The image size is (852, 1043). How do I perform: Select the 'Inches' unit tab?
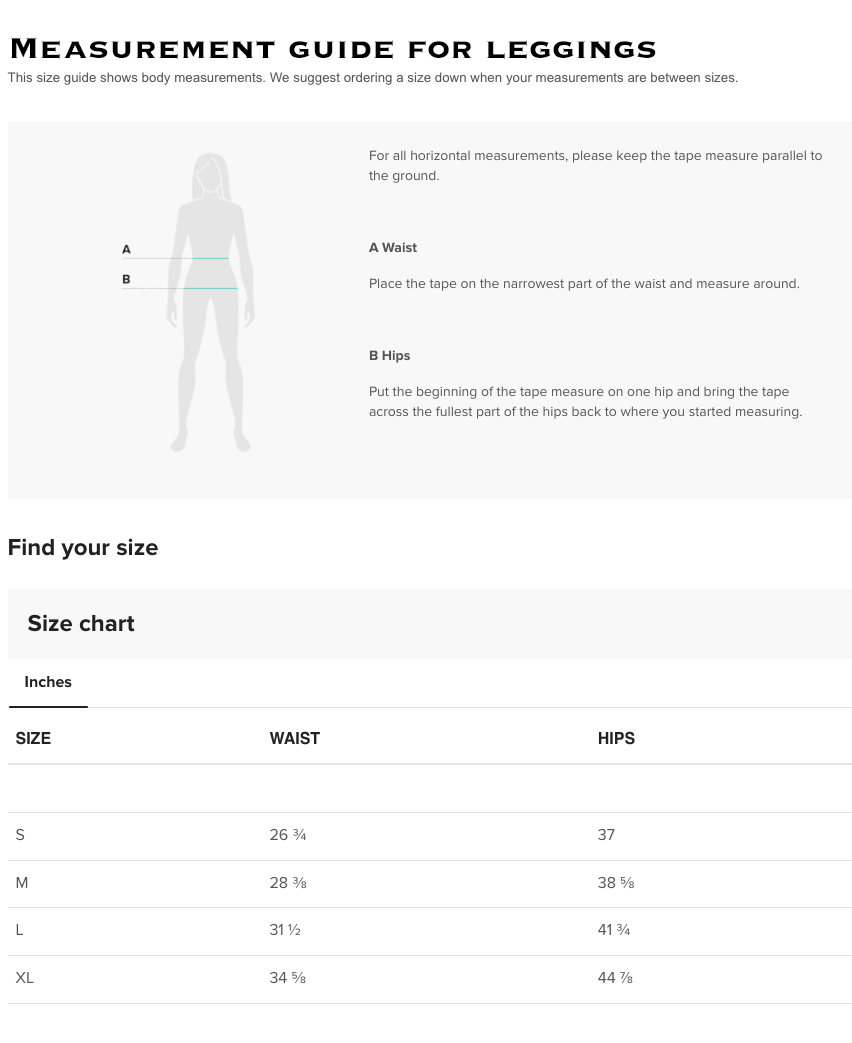point(48,682)
